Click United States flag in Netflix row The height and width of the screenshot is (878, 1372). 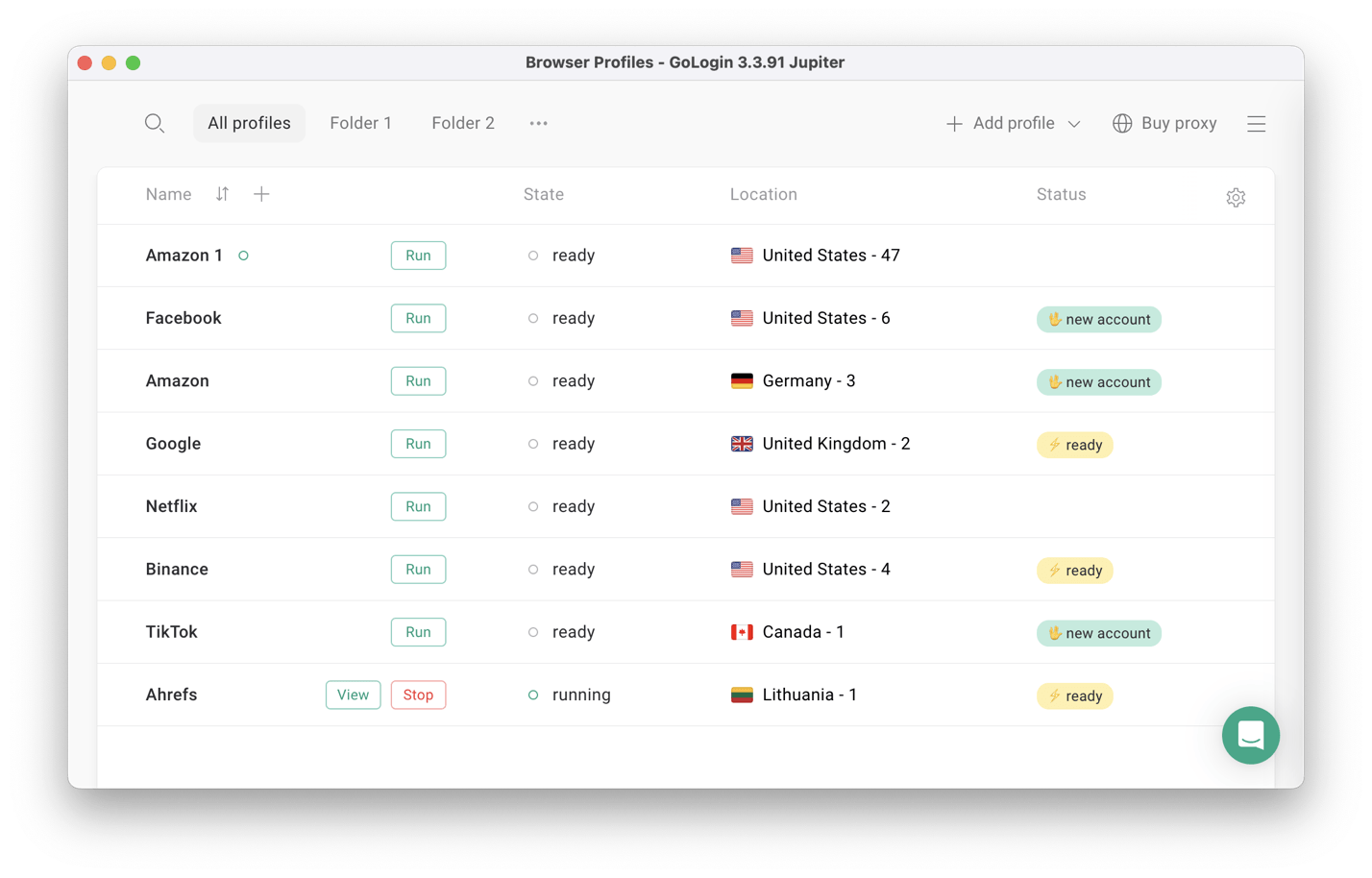point(742,506)
